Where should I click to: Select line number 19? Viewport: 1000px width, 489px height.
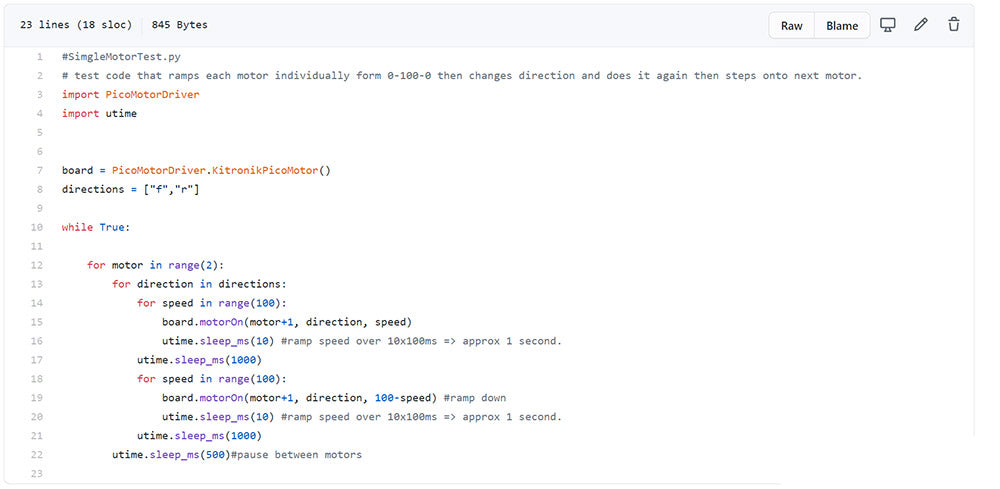[x=37, y=398]
